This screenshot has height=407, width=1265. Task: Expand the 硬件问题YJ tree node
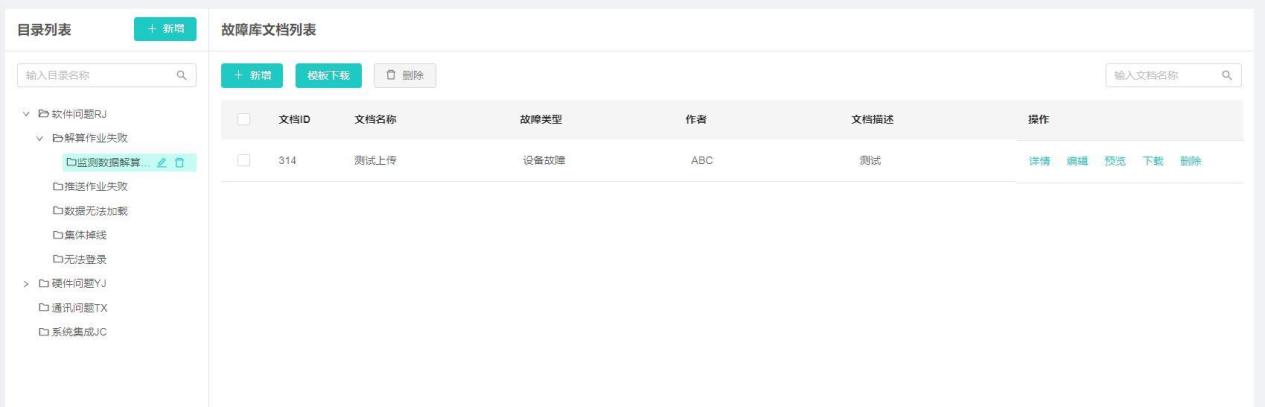tap(25, 283)
